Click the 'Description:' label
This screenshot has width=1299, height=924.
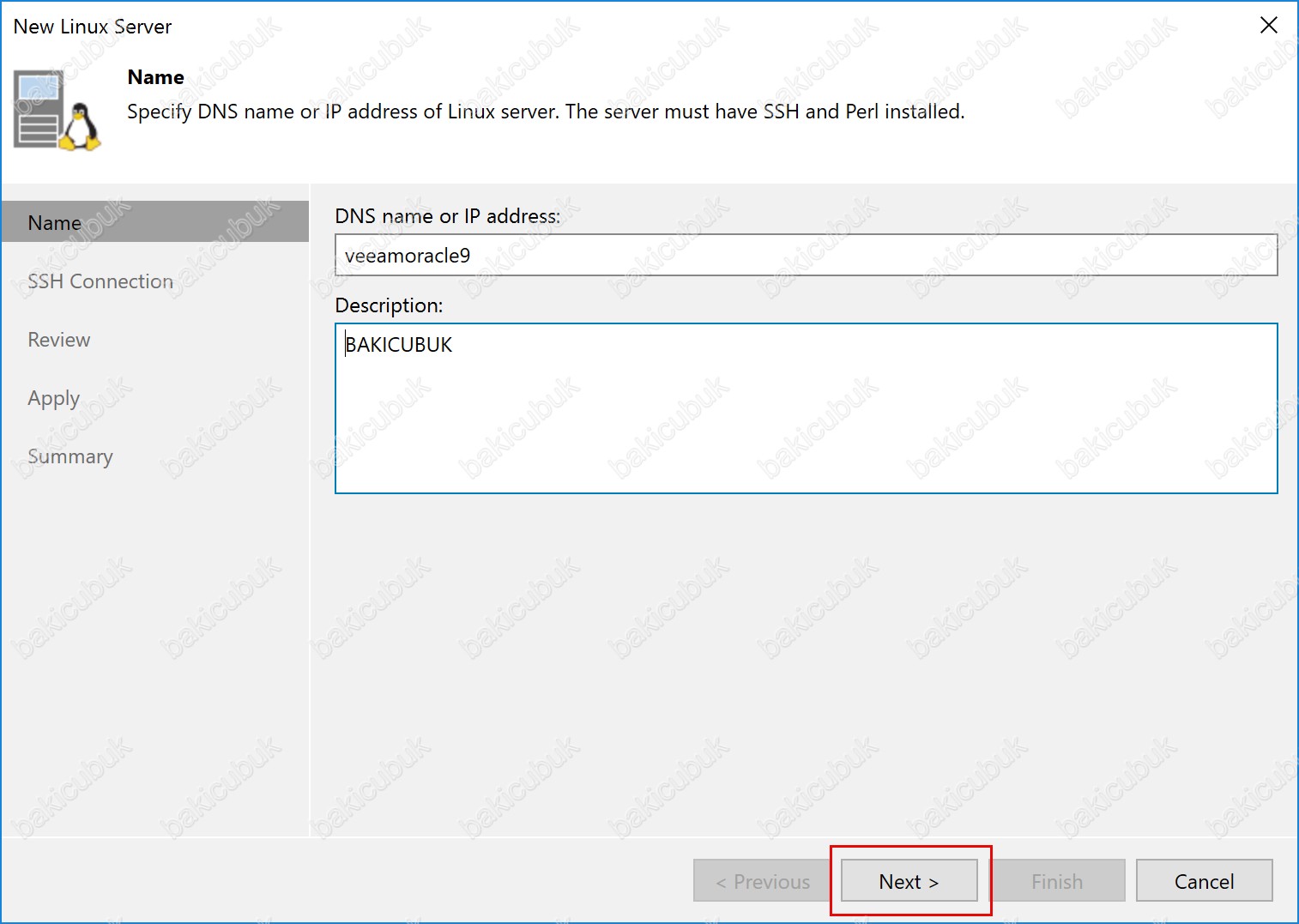click(x=389, y=305)
